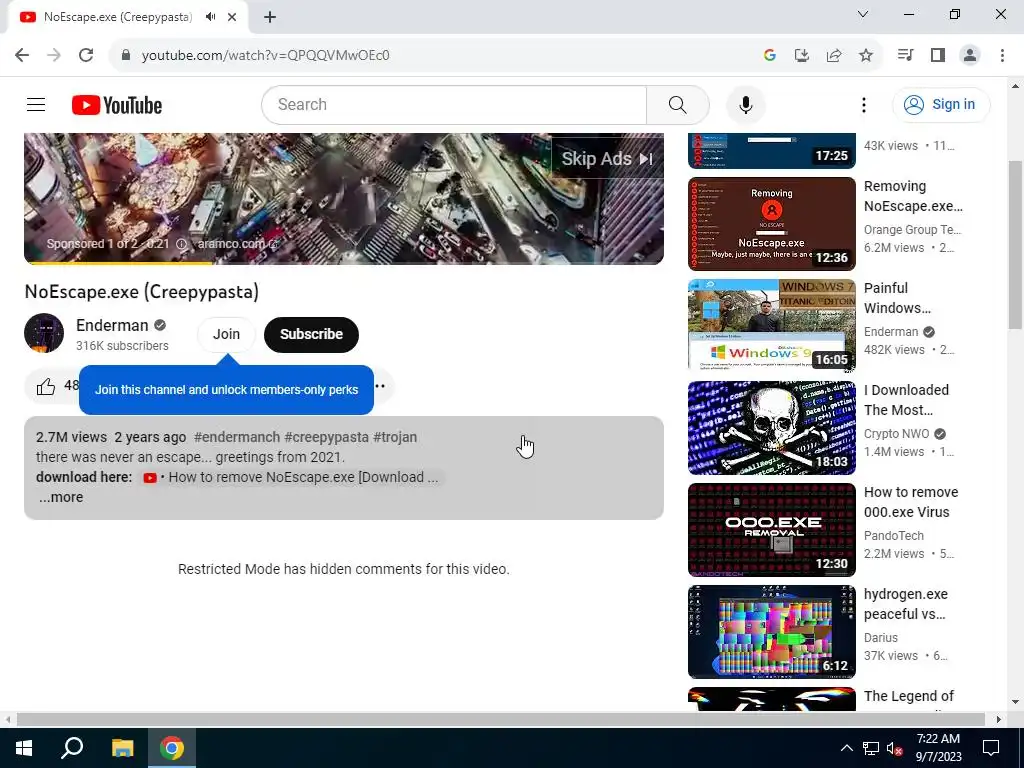Open the YouTube hamburger guide menu
This screenshot has height=768, width=1024.
tap(36, 104)
